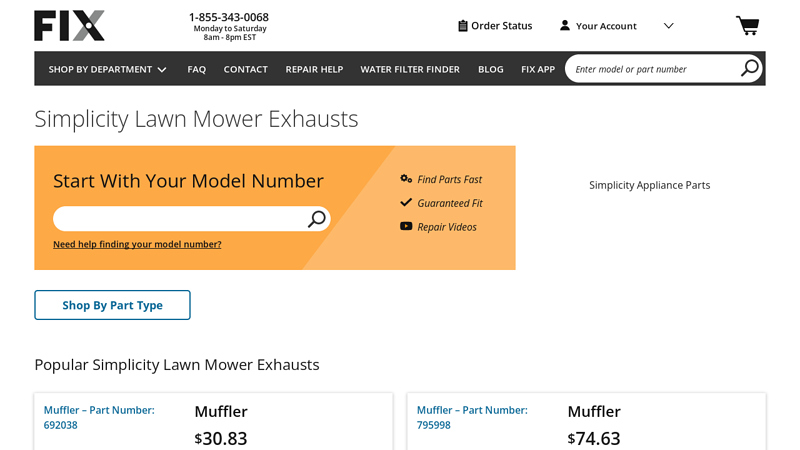Click the Shop By Part Type button
This screenshot has height=450, width=800.
tap(112, 305)
